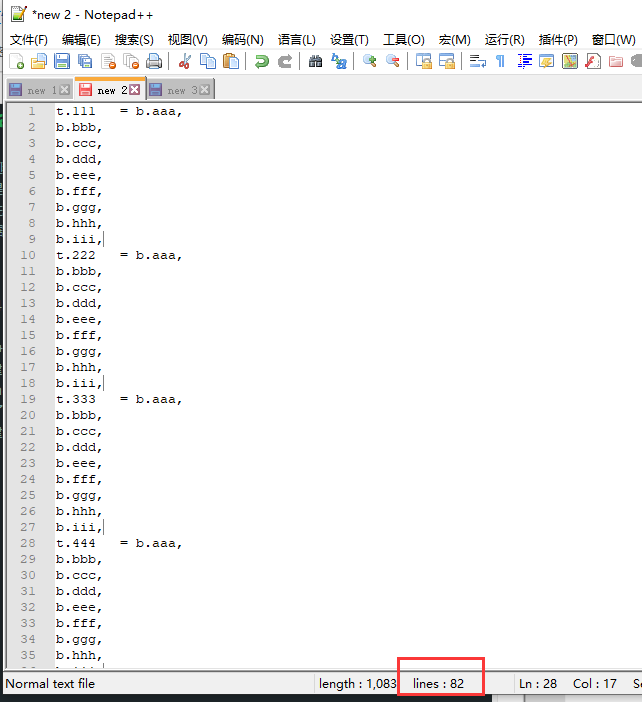
Task: Zoom out using the magnifier minus icon
Action: click(393, 61)
